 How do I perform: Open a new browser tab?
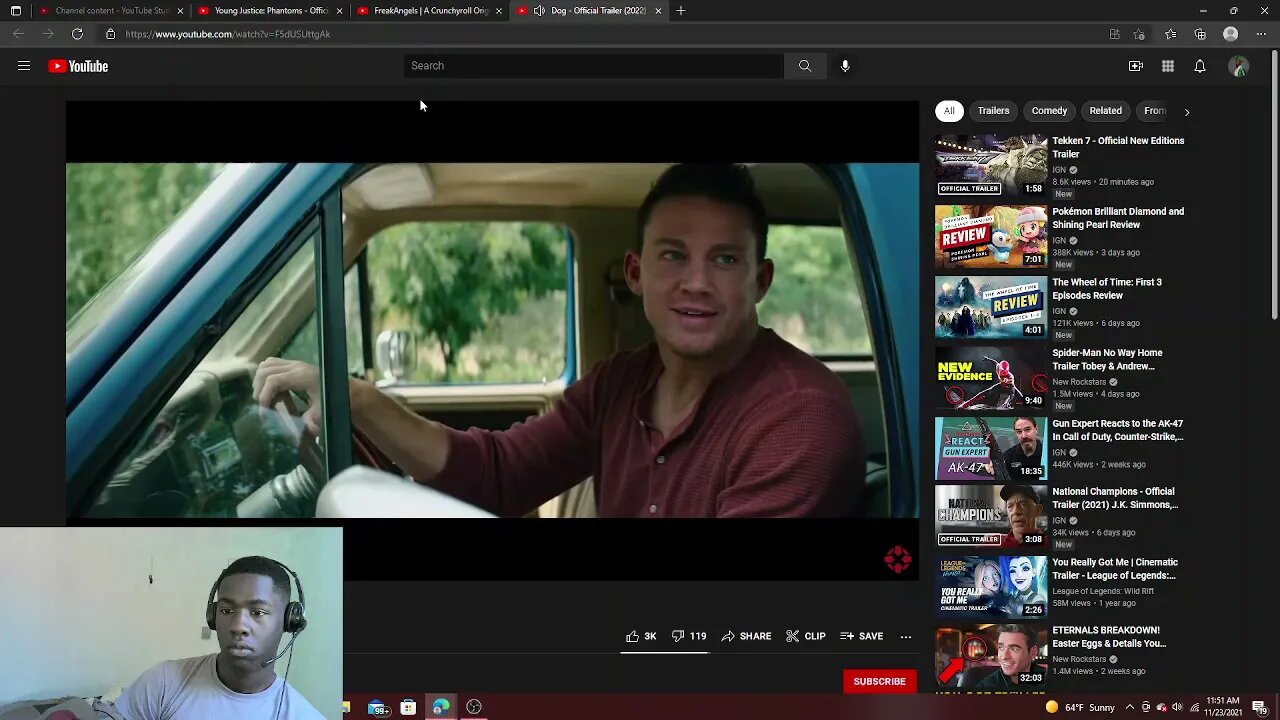[x=681, y=11]
